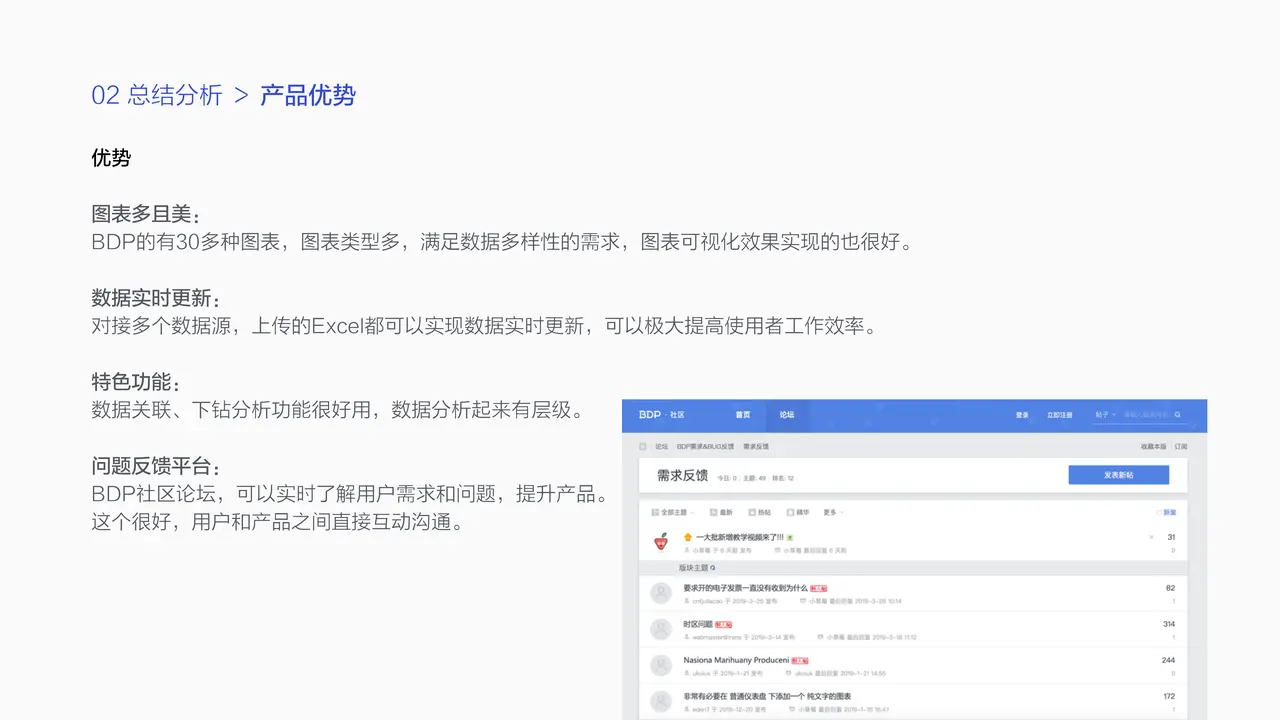Select the 精华 filter
Image resolution: width=1280 pixels, height=720 pixels.
coord(797,512)
